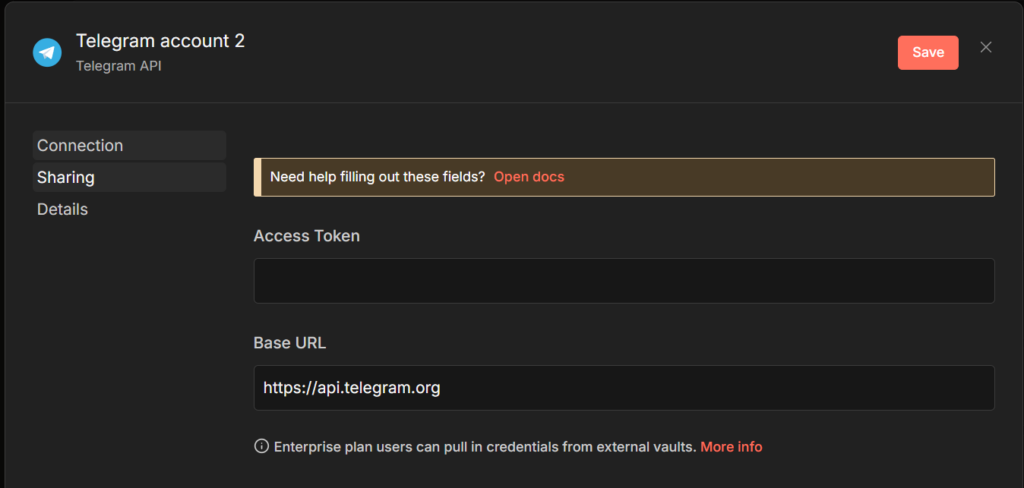The height and width of the screenshot is (488, 1024).
Task: Click the yellow accent stripe on help banner
Action: (x=257, y=177)
